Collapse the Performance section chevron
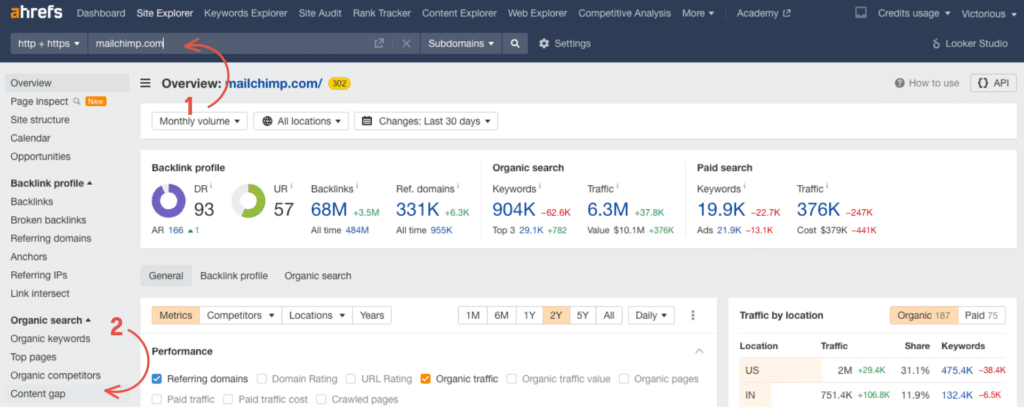The width and height of the screenshot is (1024, 409). tap(699, 351)
